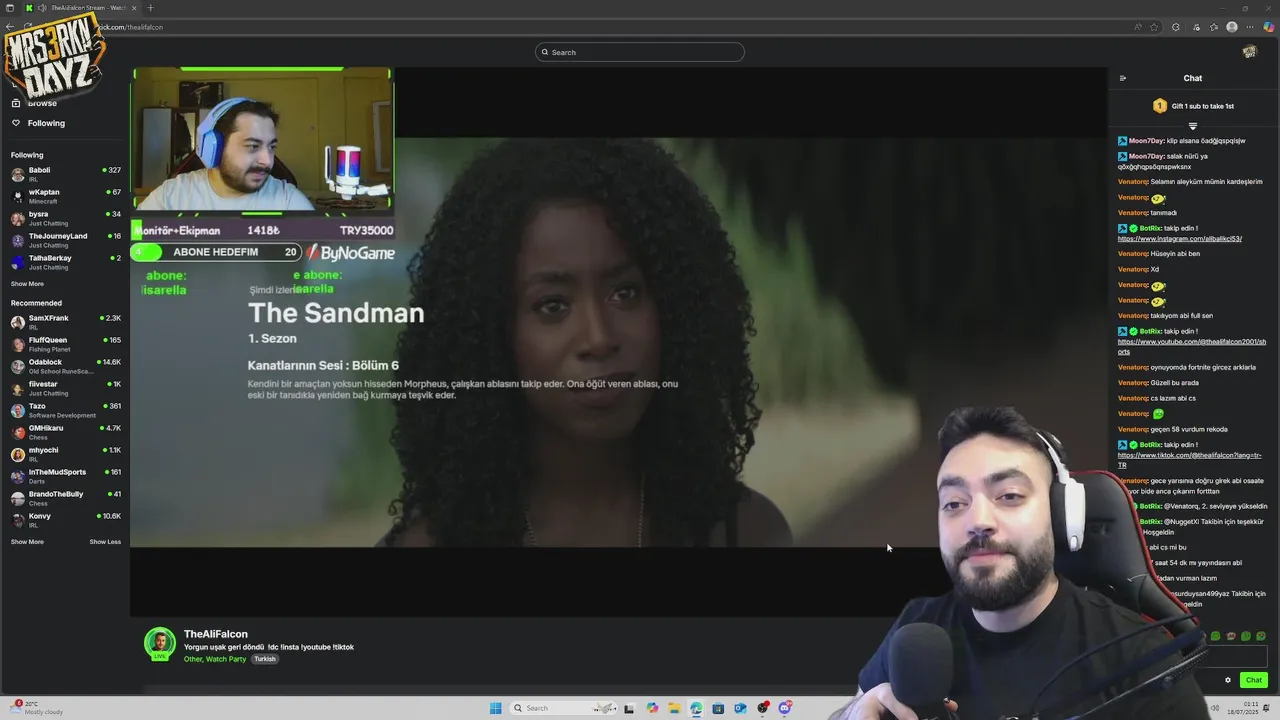Viewport: 1280px width, 720px height.
Task: Click the user avatar in Kick header
Action: pyautogui.click(x=1249, y=52)
